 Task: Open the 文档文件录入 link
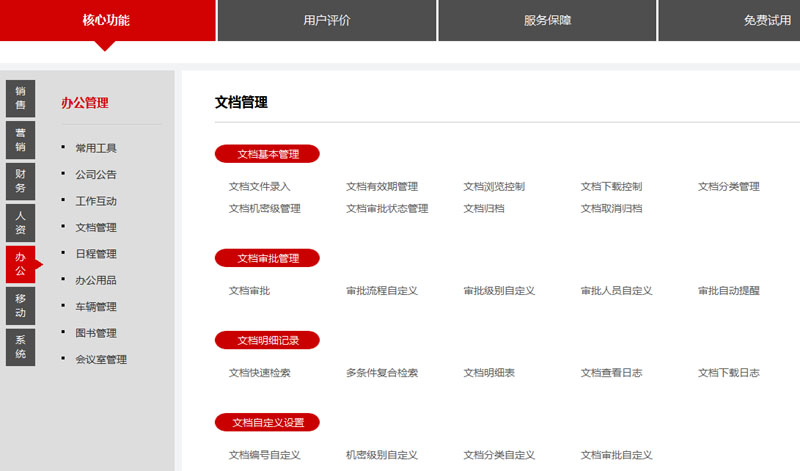coord(259,186)
